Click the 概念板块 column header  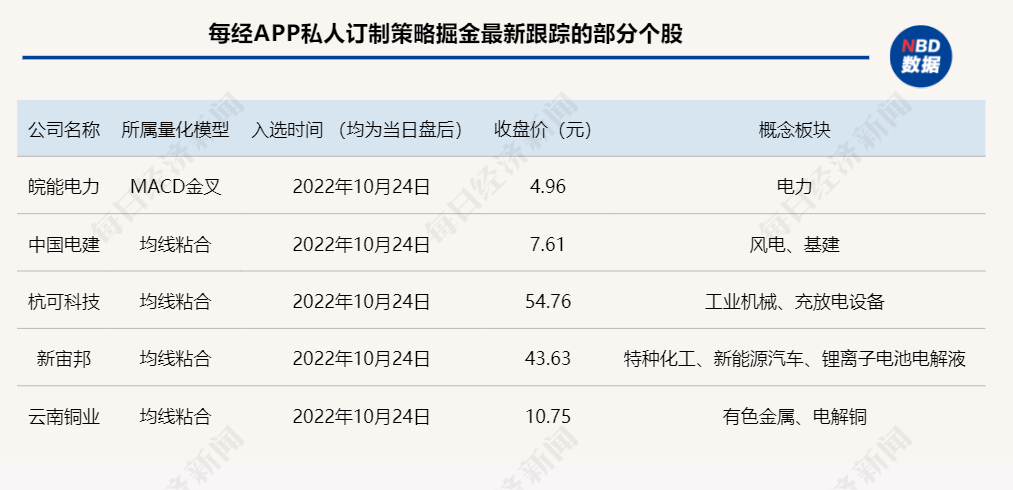point(794,129)
